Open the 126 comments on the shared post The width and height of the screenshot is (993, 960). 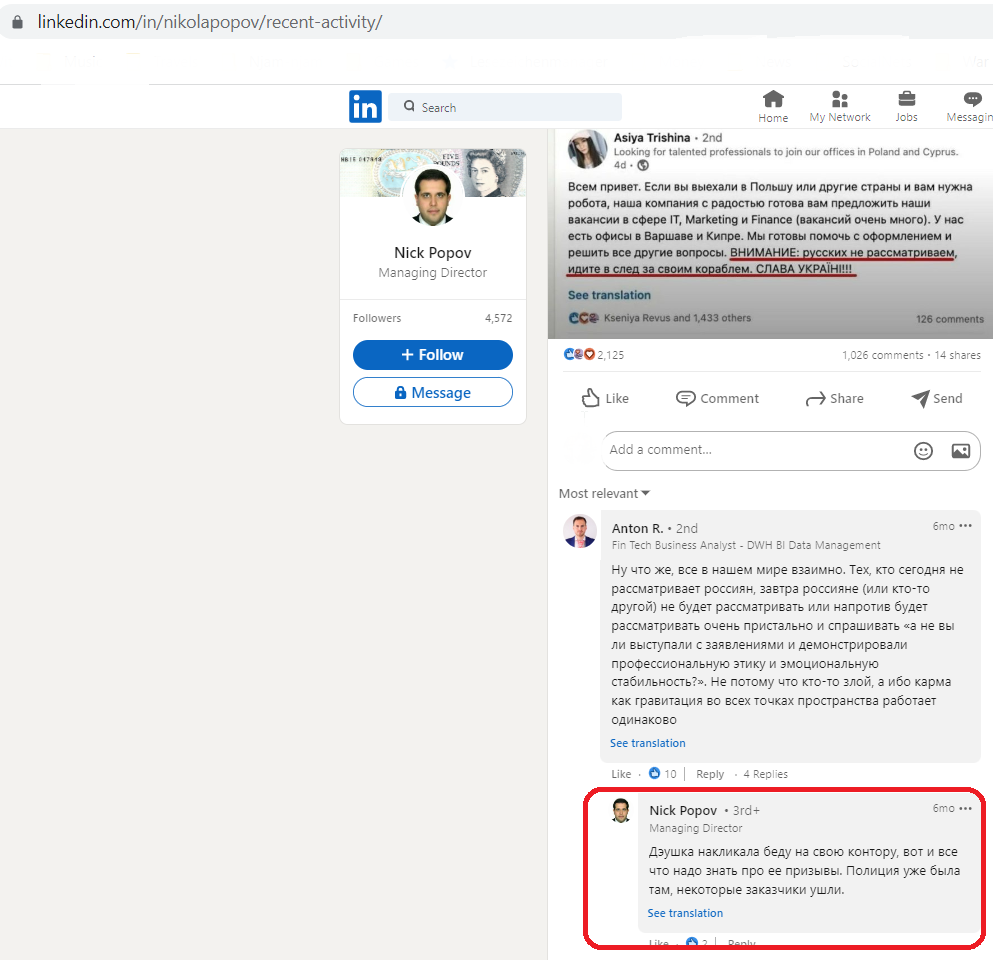[x=949, y=319]
